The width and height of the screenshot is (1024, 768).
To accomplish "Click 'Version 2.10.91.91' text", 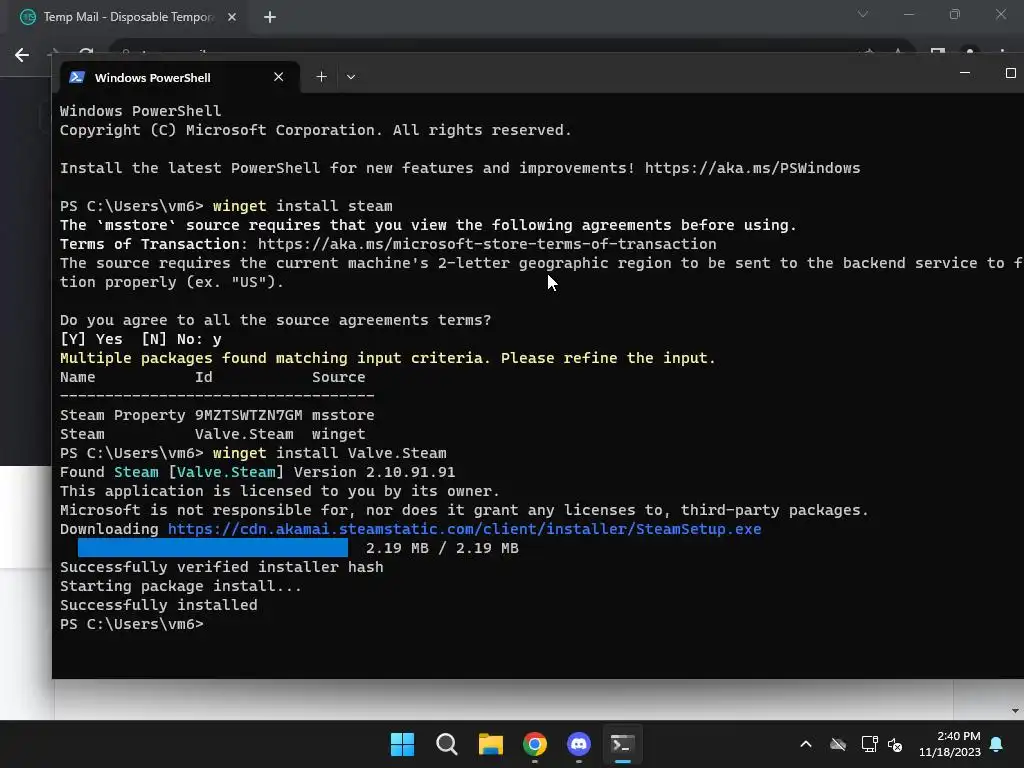I will point(374,472).
